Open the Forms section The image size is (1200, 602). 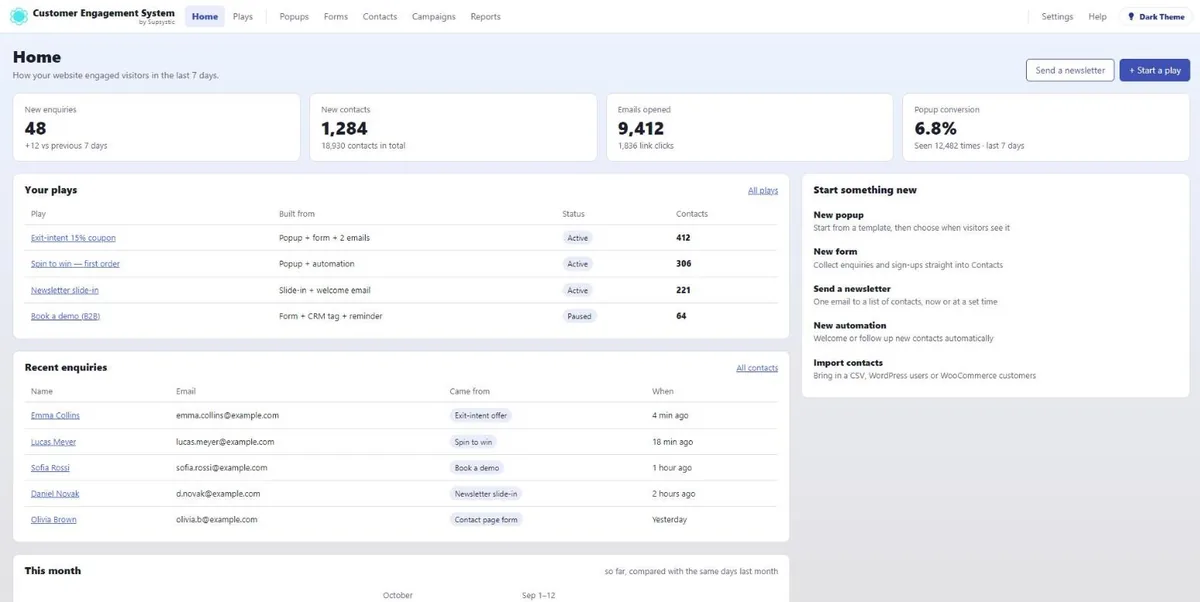click(336, 17)
